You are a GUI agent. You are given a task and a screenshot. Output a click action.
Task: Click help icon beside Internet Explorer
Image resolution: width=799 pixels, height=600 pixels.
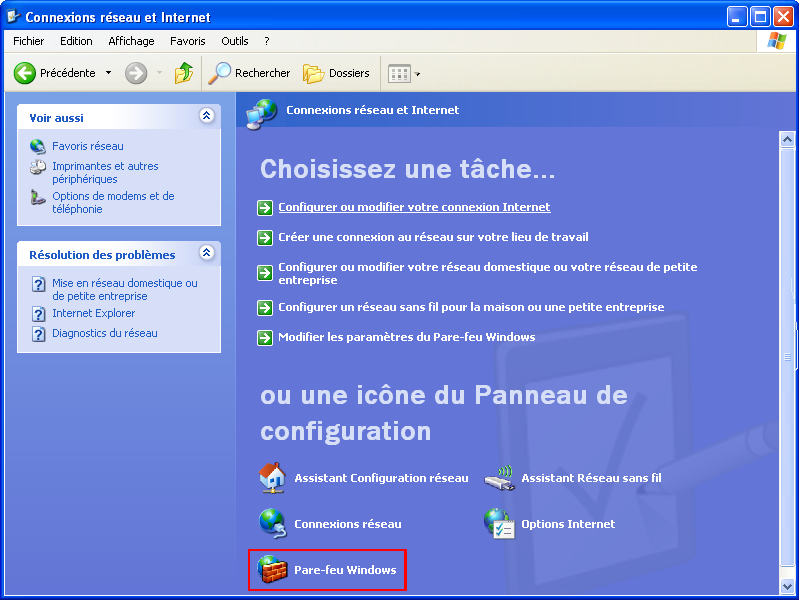(x=39, y=314)
